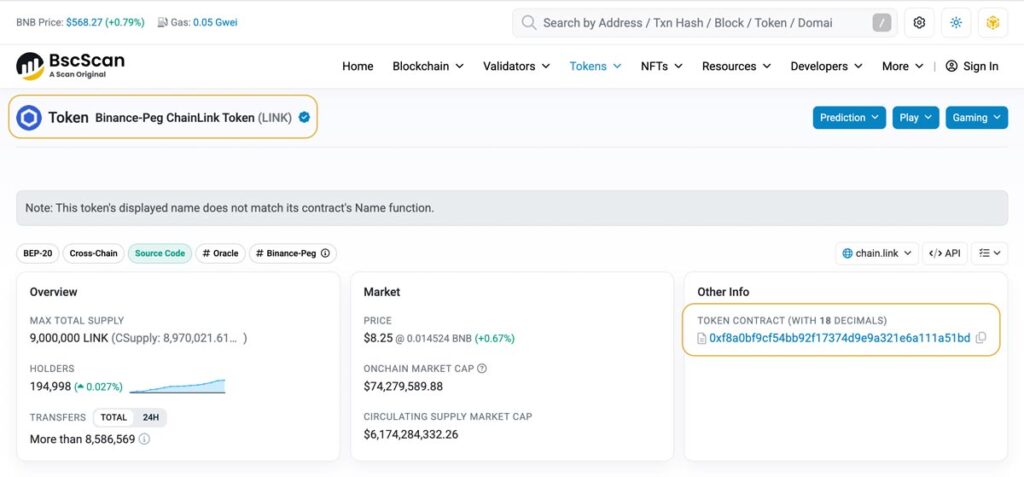Viewport: 1024px width, 477px height.
Task: Click the # Binance-Peg tag
Action: (x=293, y=254)
